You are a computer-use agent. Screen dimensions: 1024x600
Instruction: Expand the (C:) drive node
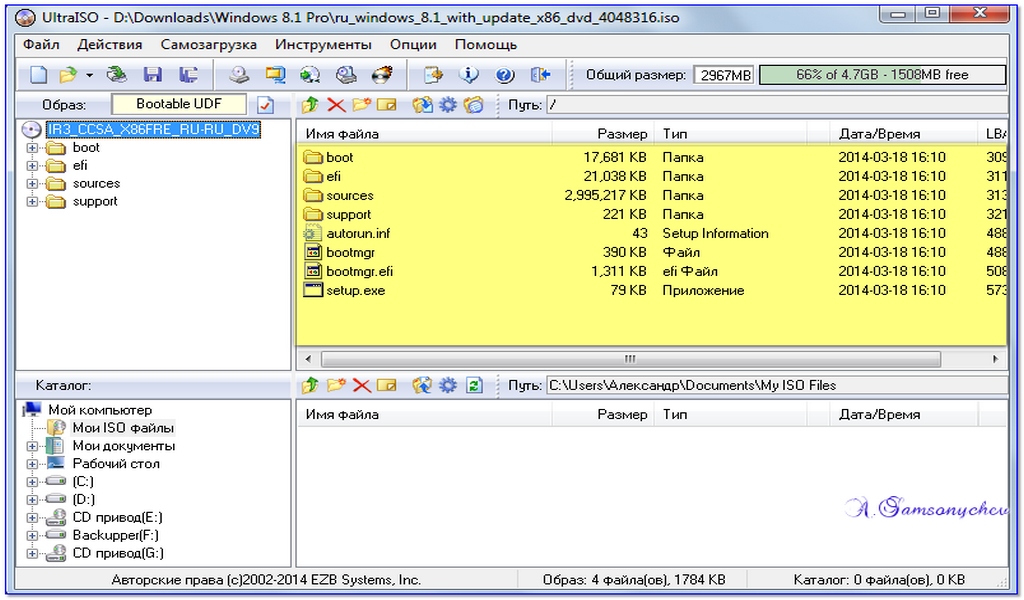pos(32,482)
